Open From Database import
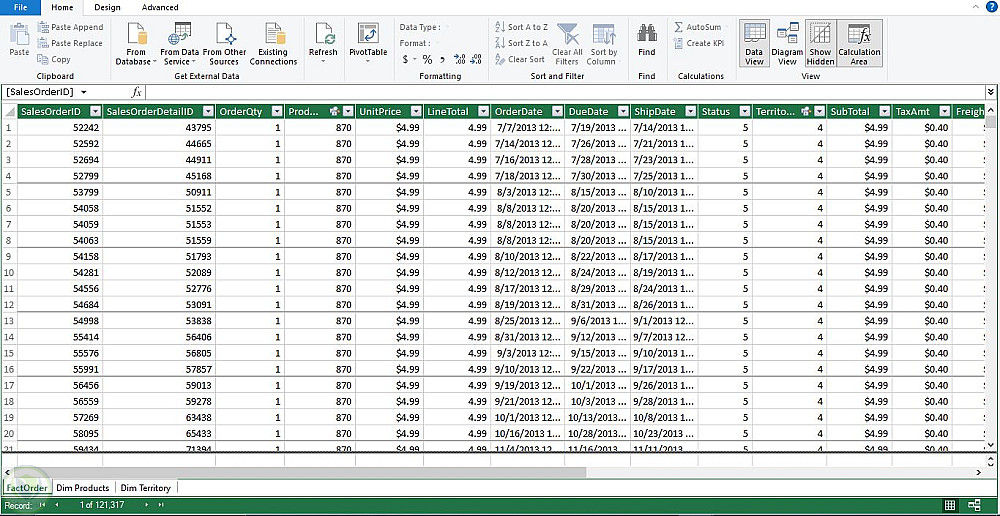This screenshot has height=516, width=1000. (x=136, y=43)
